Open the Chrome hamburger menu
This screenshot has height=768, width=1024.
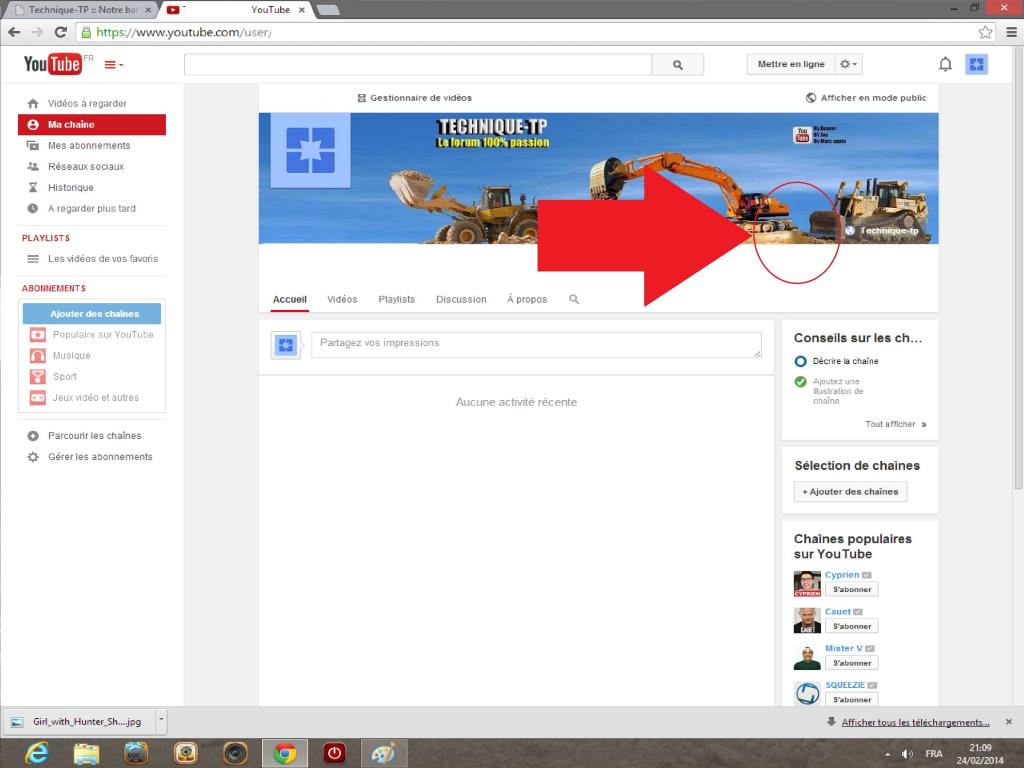(x=1011, y=32)
